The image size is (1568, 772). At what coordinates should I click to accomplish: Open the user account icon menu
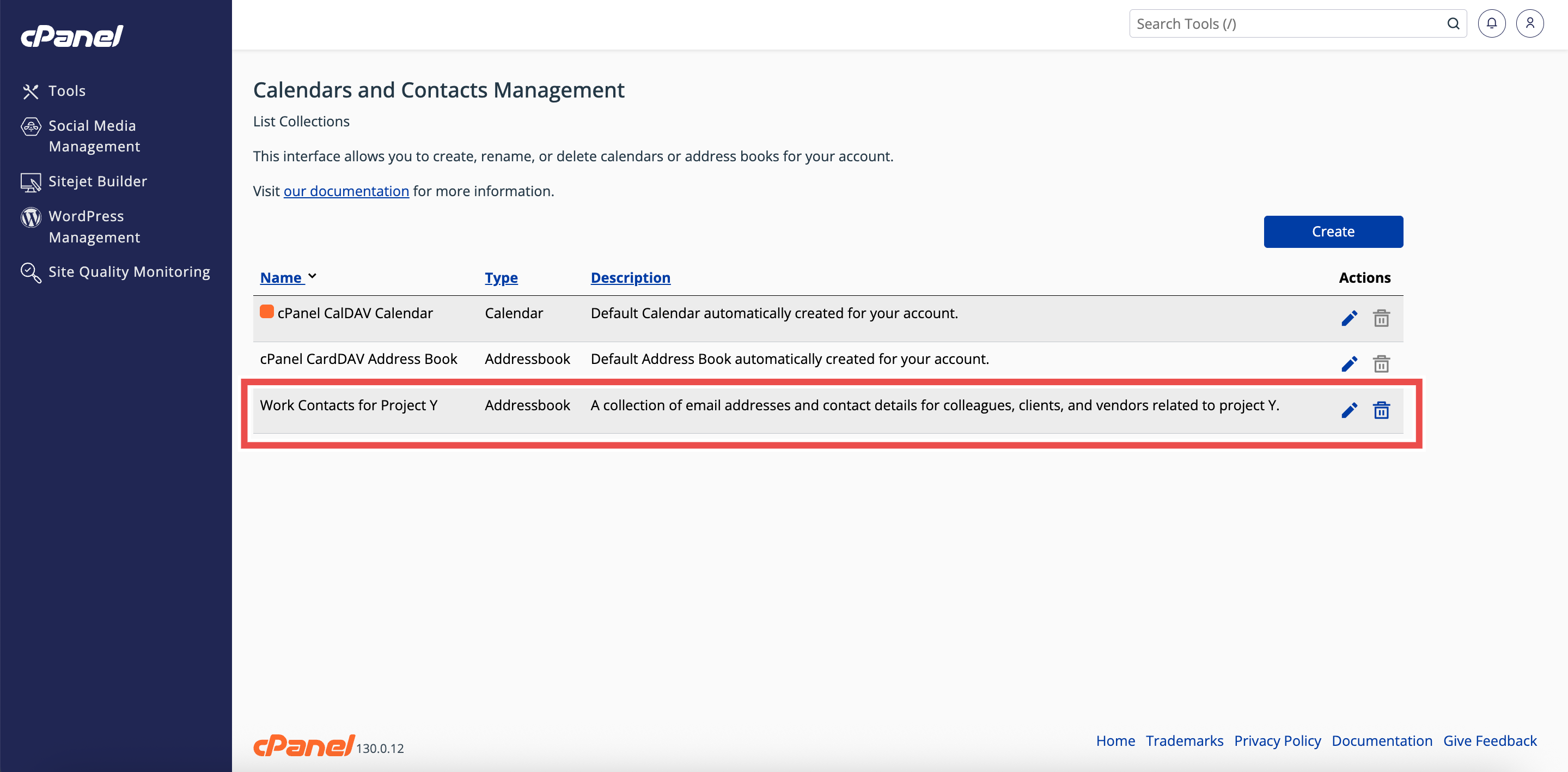click(1530, 24)
